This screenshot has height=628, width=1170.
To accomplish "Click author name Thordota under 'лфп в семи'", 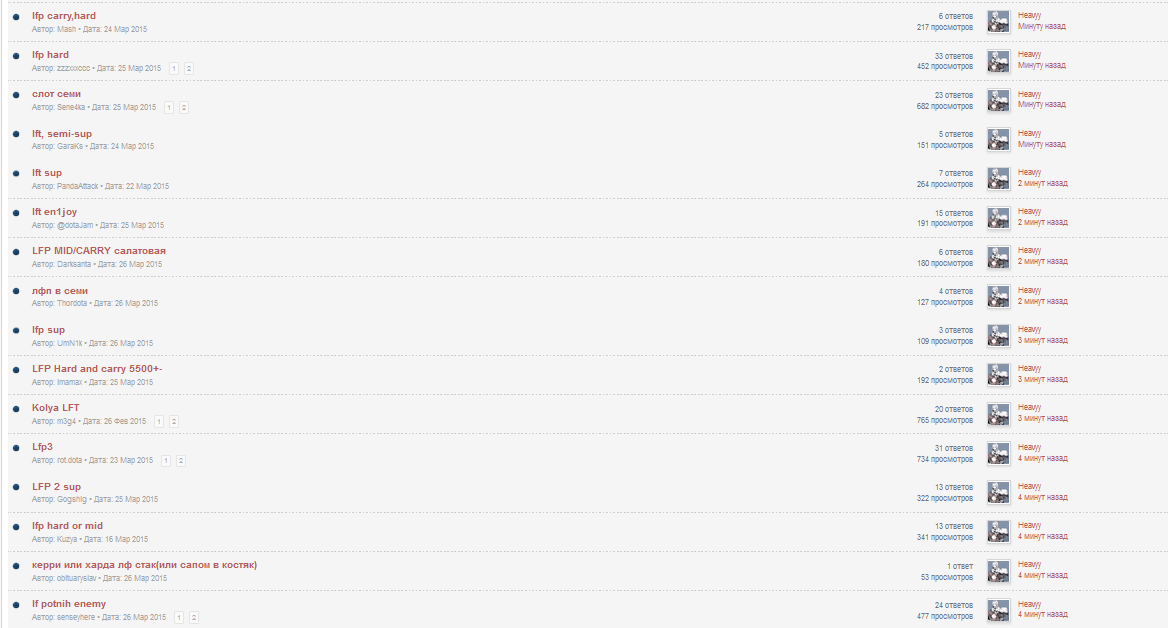I will click(x=72, y=304).
